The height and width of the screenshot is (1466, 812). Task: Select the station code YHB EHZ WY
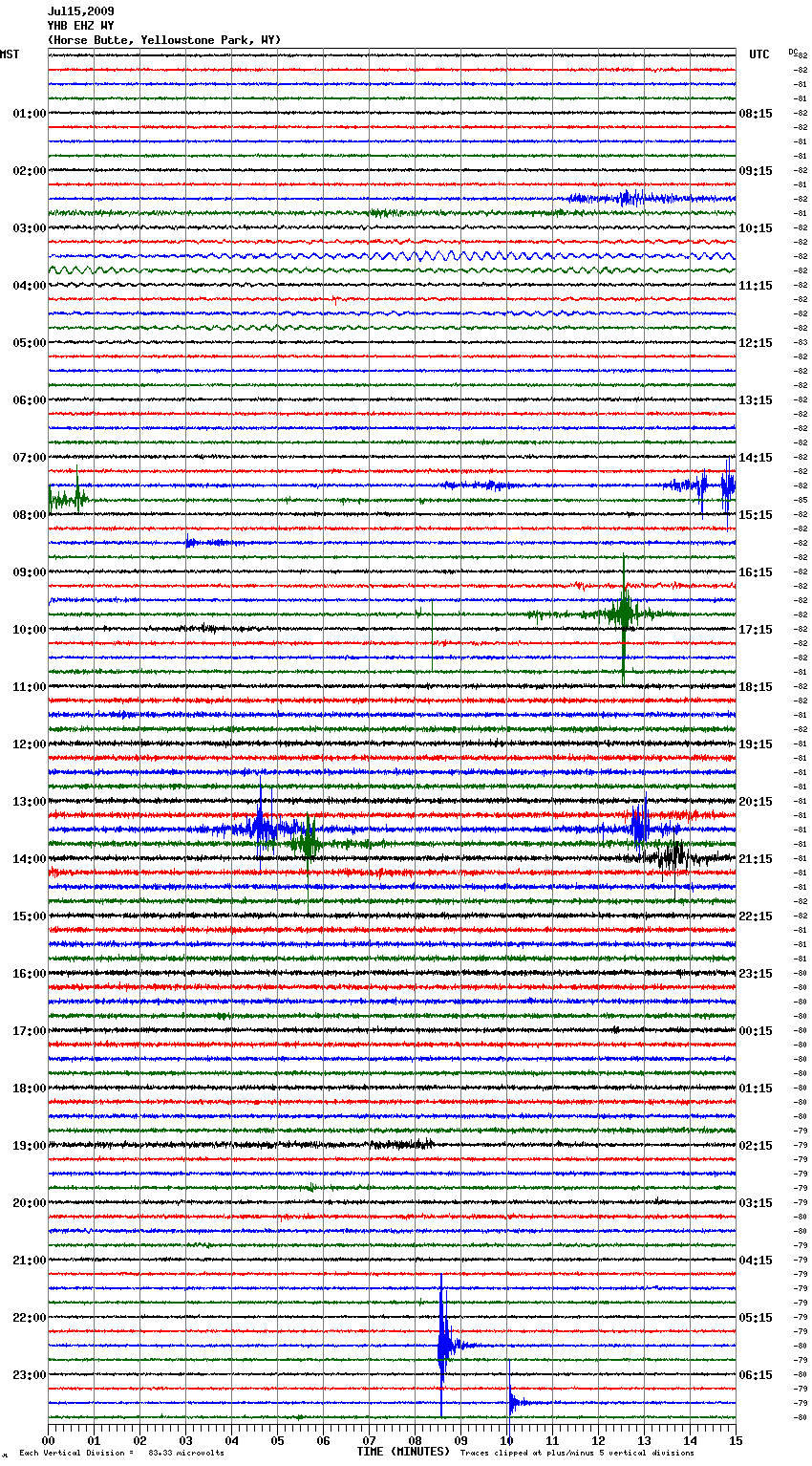click(80, 26)
